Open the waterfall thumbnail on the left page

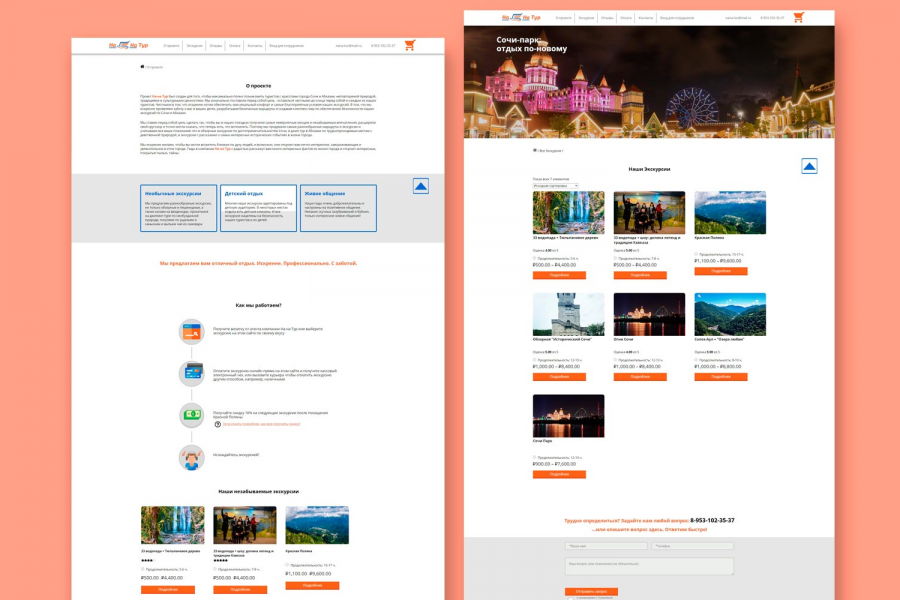click(x=173, y=525)
